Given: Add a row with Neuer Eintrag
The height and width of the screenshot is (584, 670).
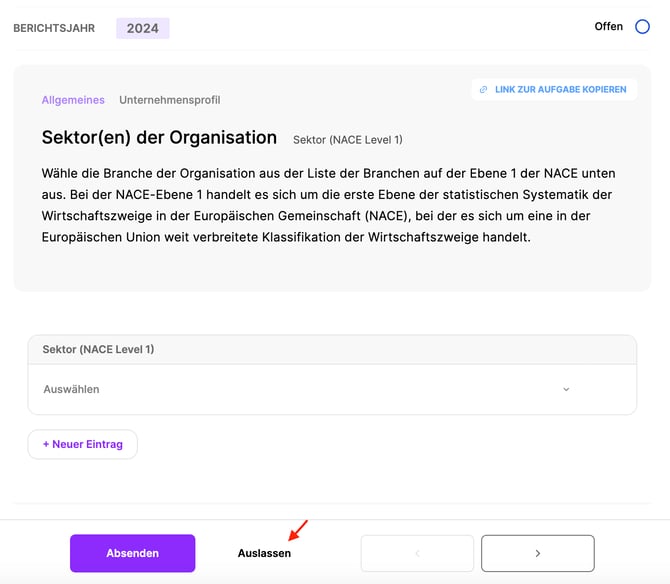Looking at the screenshot, I should click(x=82, y=444).
